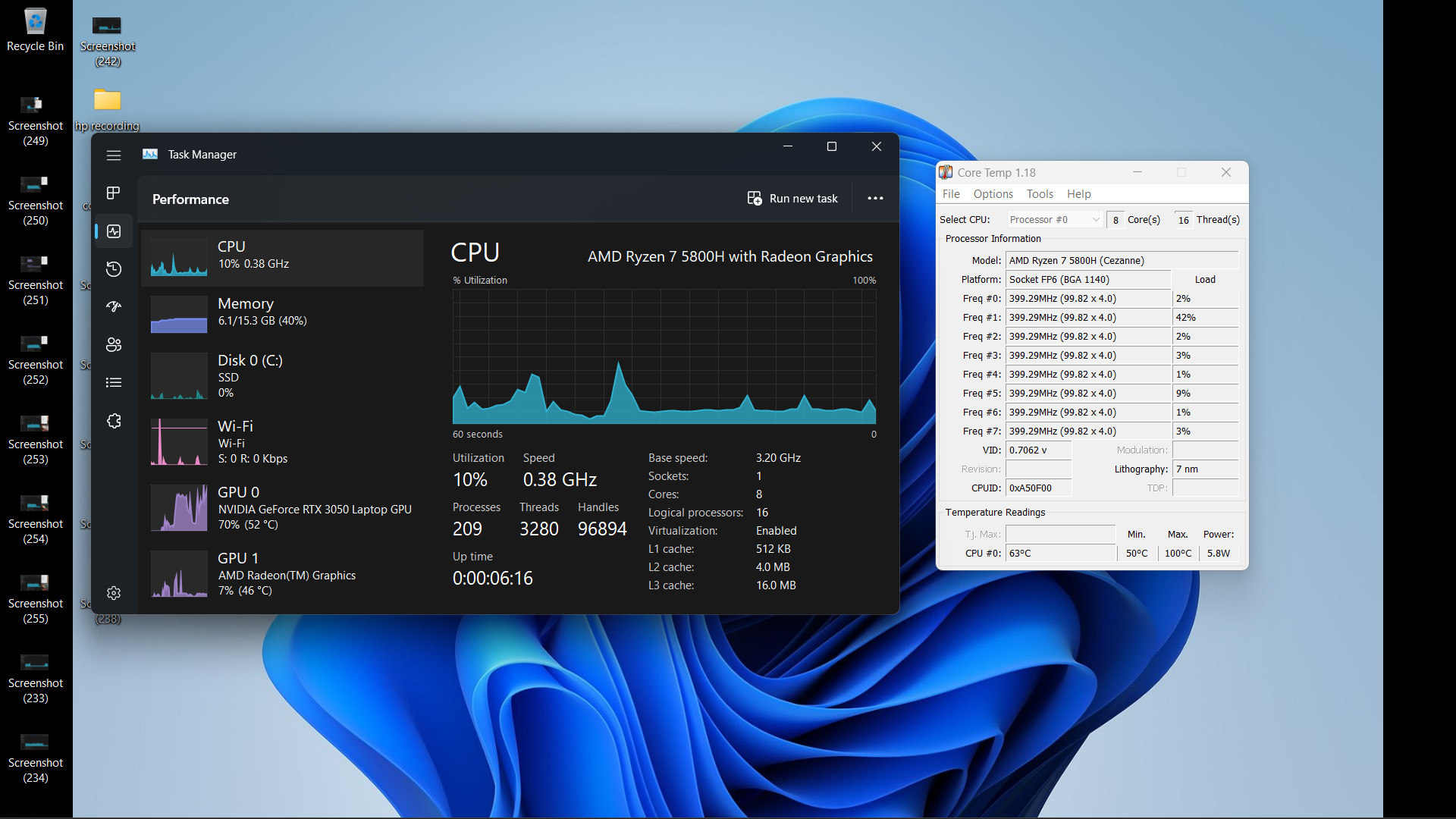The width and height of the screenshot is (1456, 819).
Task: Open the Services page puzzle icon
Action: pos(114,421)
